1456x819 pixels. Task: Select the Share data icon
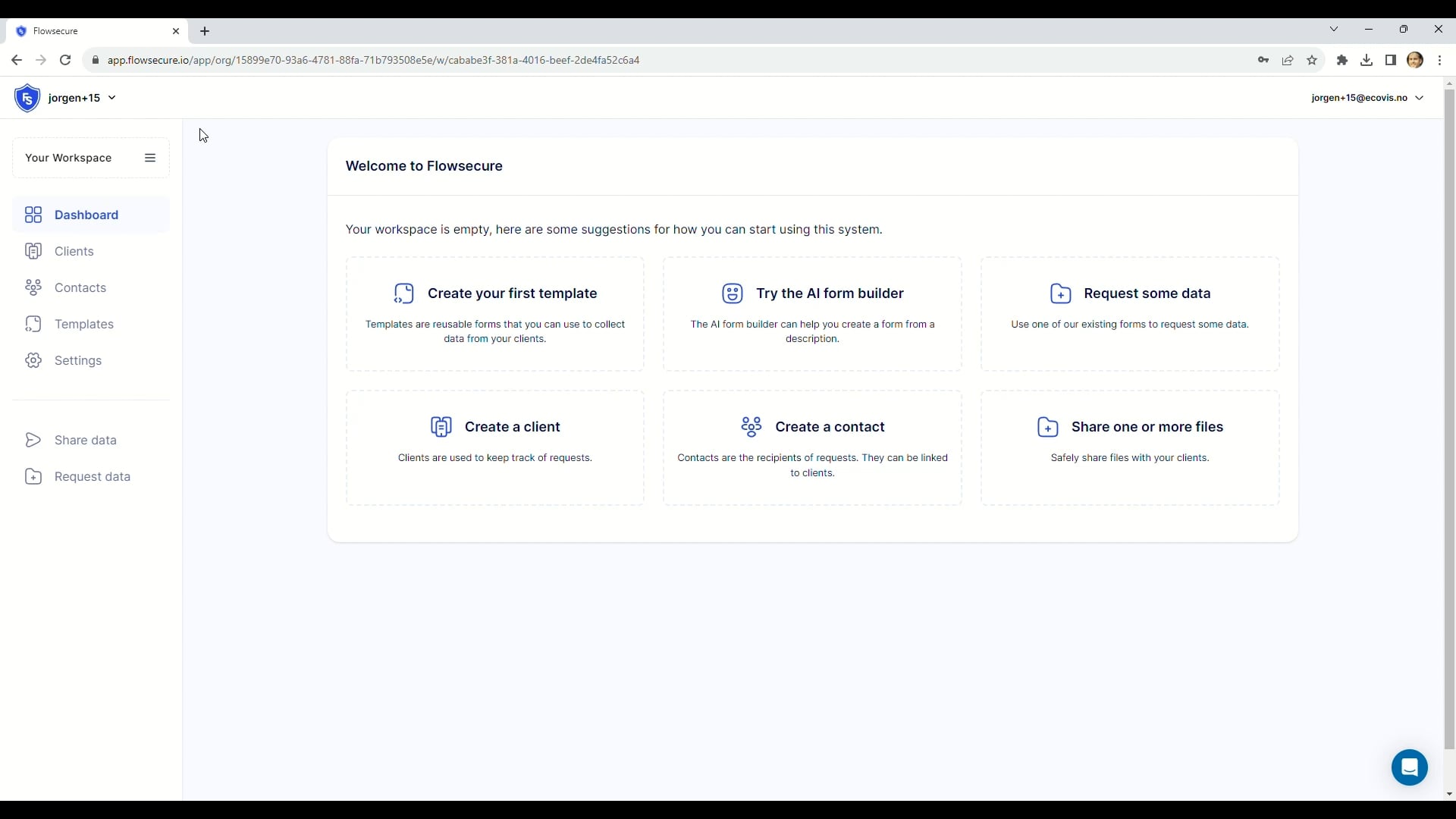33,440
